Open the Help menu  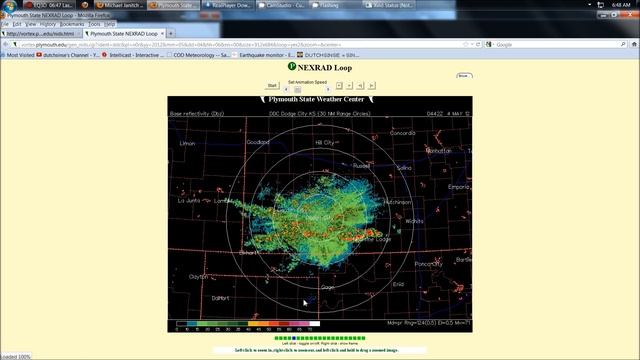109,24
